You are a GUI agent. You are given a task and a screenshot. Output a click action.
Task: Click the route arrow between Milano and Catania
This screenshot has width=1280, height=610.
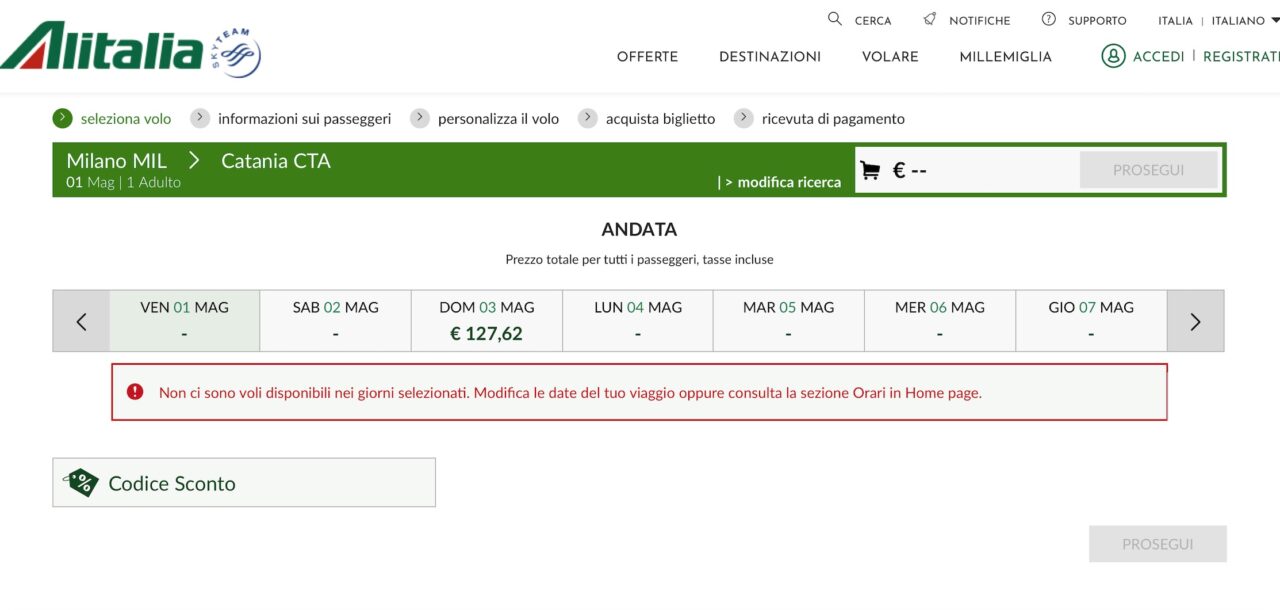(194, 160)
